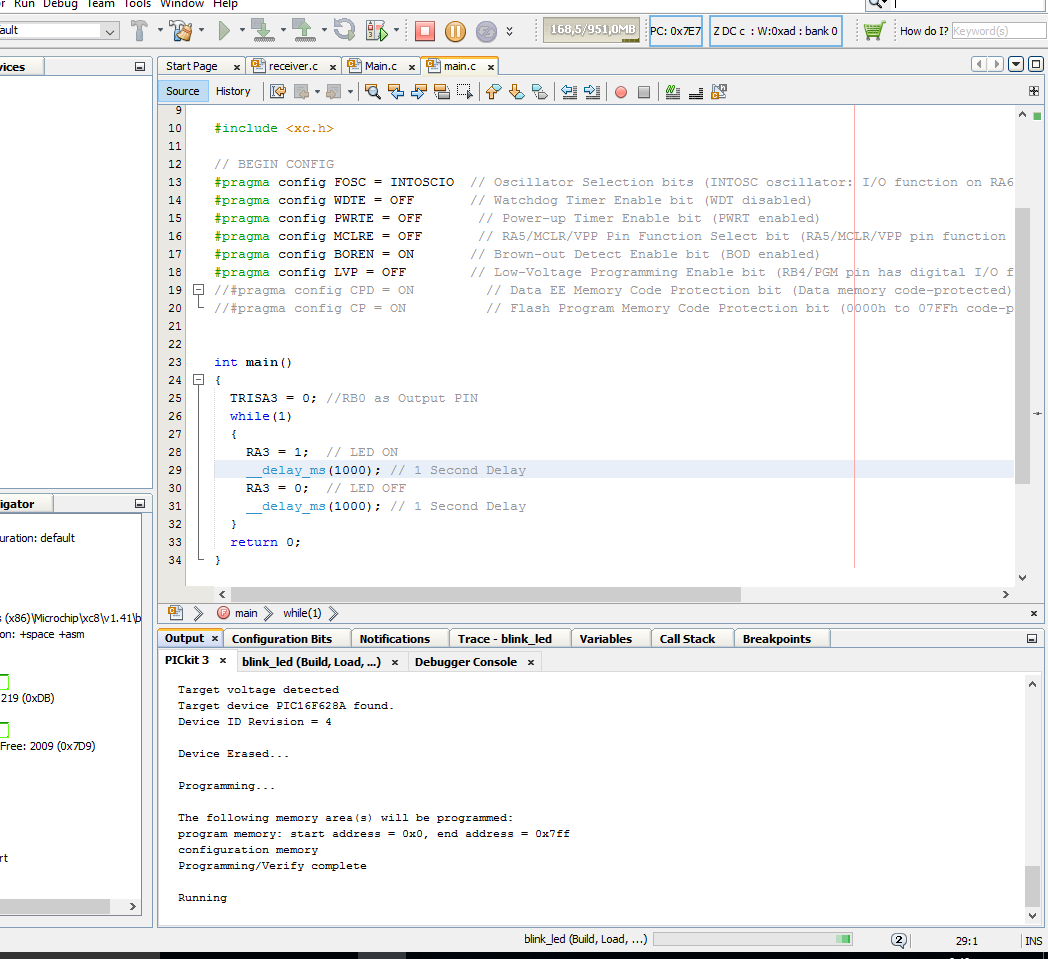This screenshot has height=959, width=1048.
Task: Click Make and Program Device icon
Action: [x=262, y=31]
